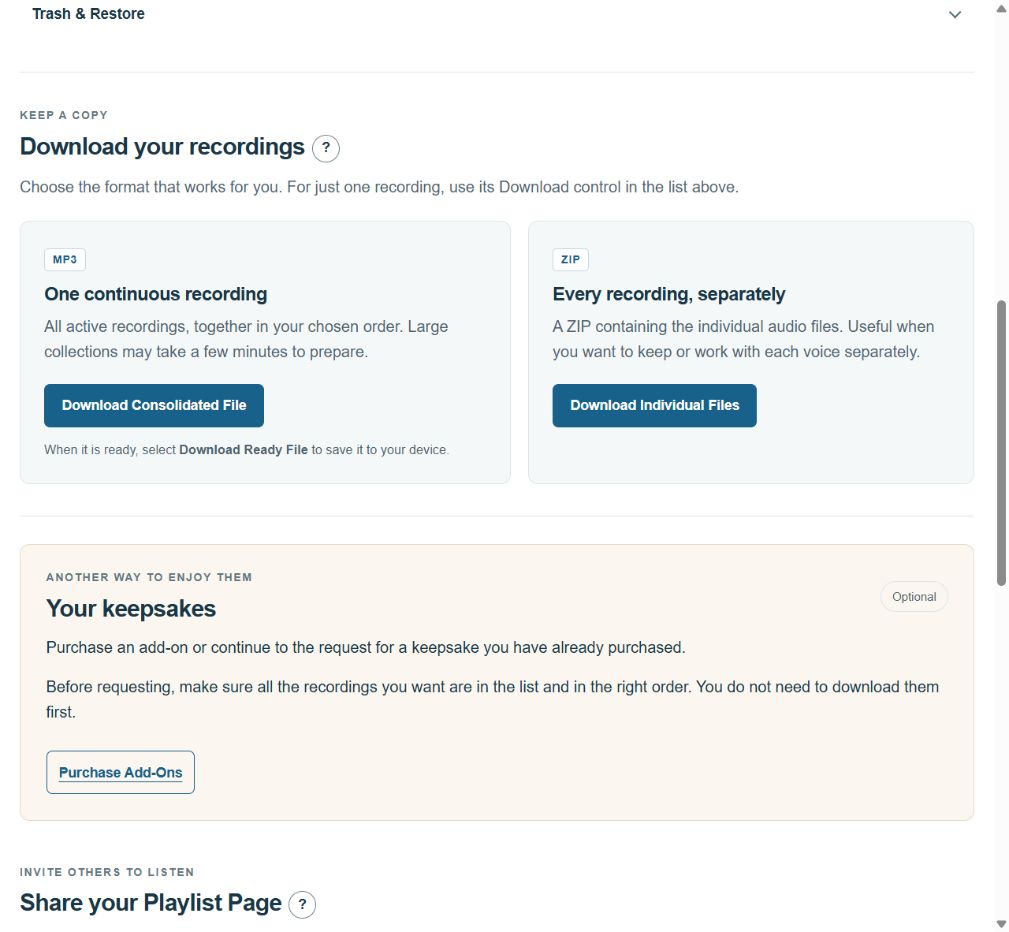Select the Trash & Restore heading text
The image size is (1009, 932).
coord(88,14)
